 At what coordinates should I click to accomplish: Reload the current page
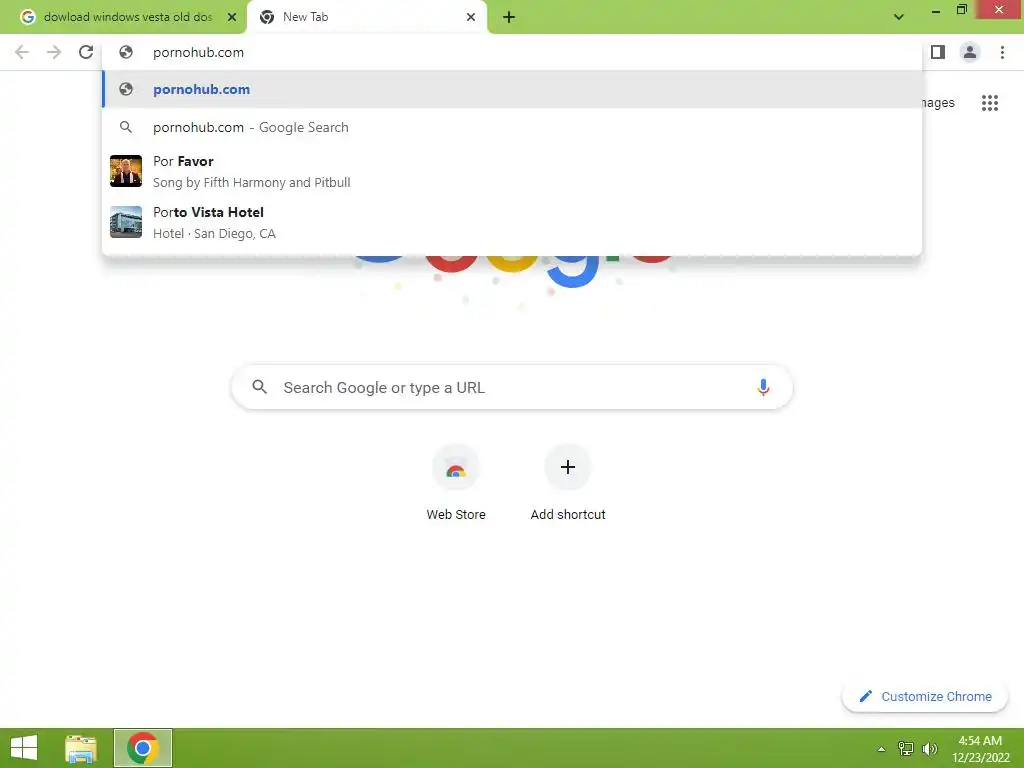tap(86, 52)
